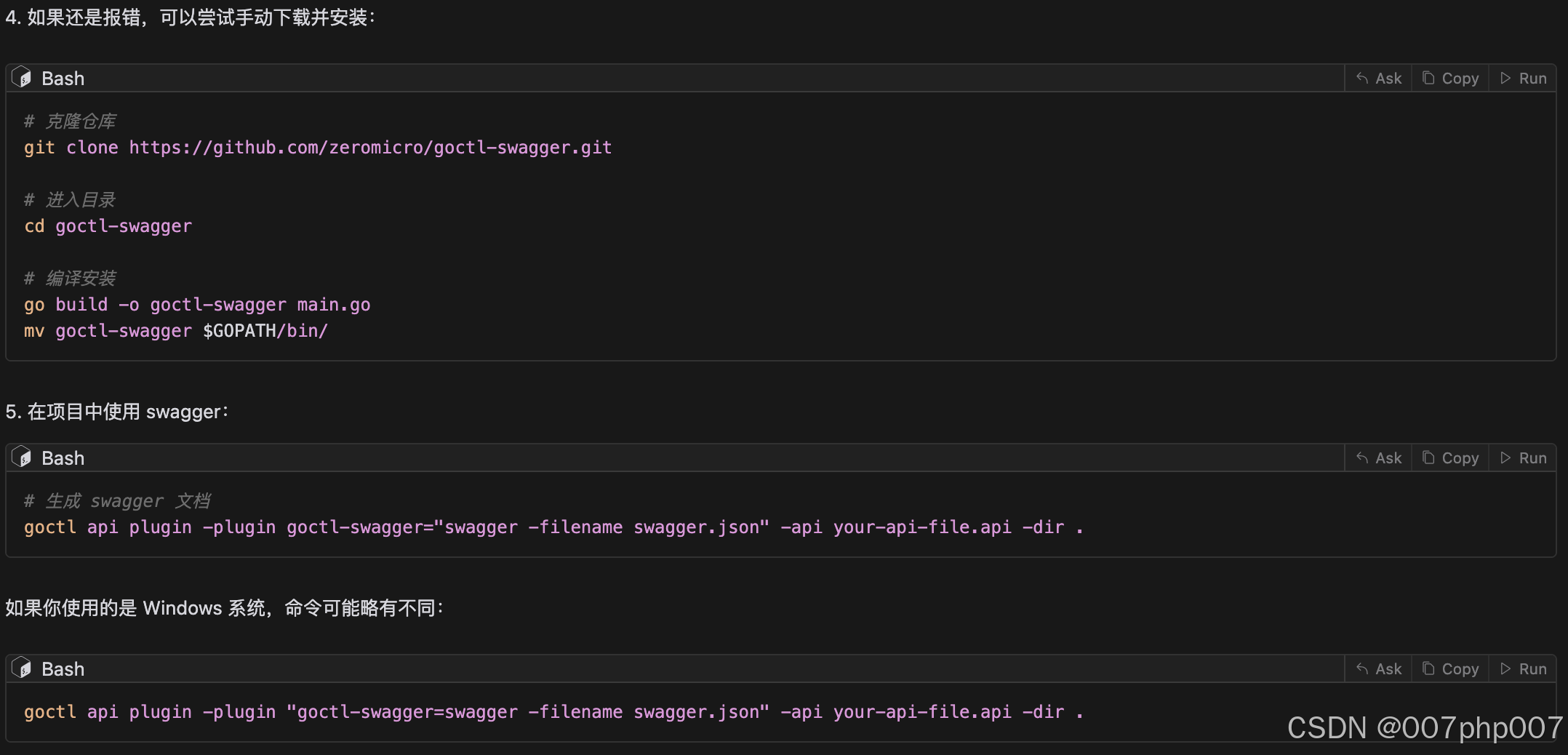
Task: Click the Ask arrow icon on the swagger block
Action: coord(1363,458)
